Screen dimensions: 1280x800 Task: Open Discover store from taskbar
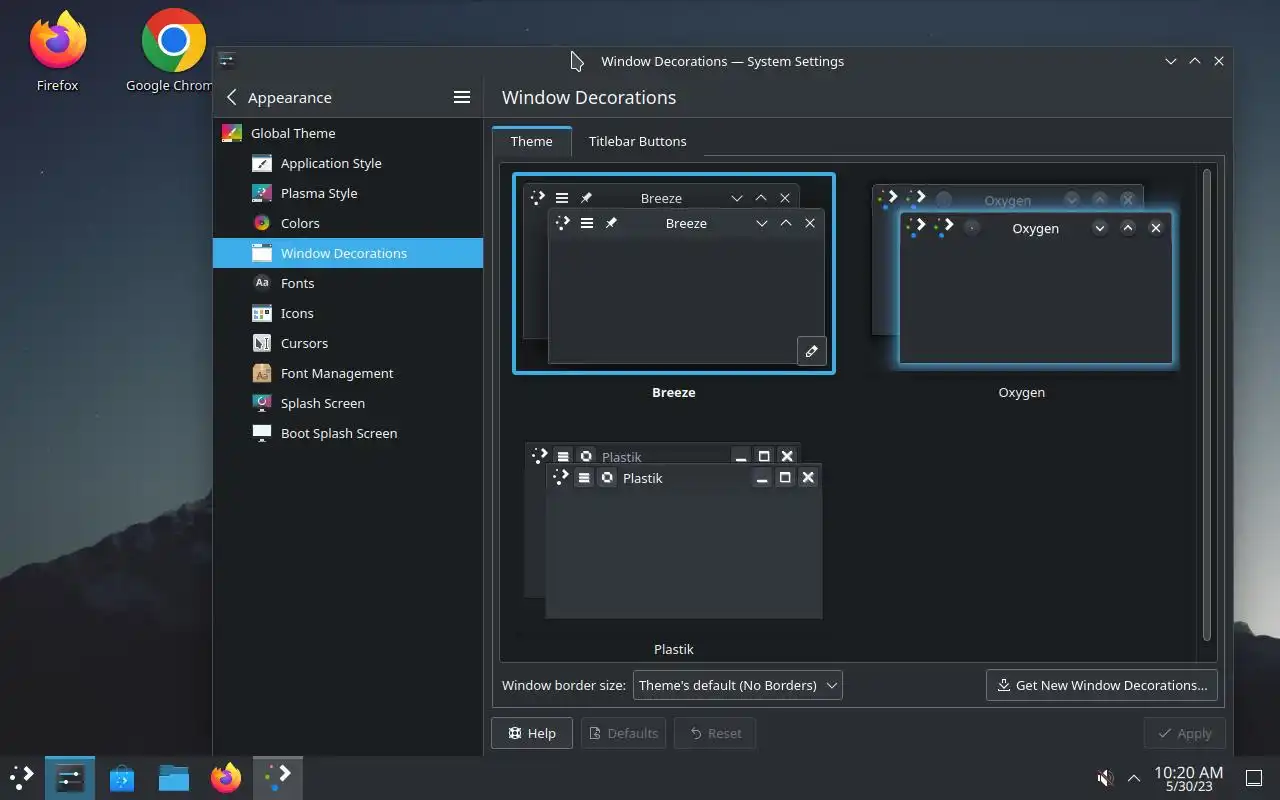(x=122, y=777)
